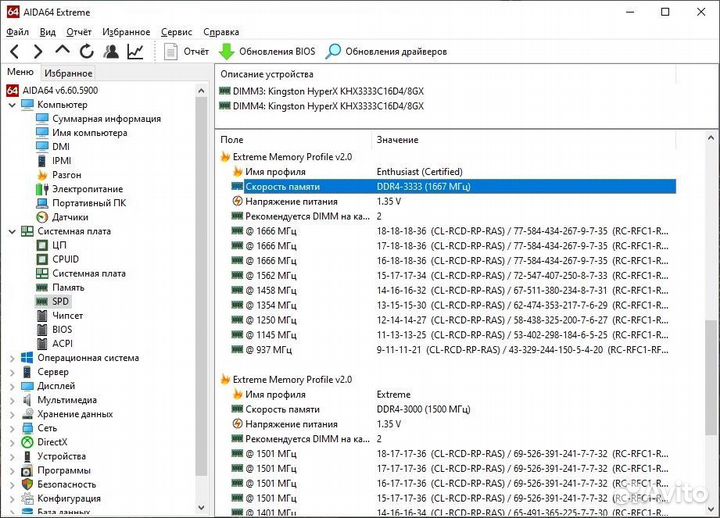Viewport: 720px width, 518px height.
Task: Click the Электропитание battery icon
Action: pyautogui.click(x=42, y=189)
